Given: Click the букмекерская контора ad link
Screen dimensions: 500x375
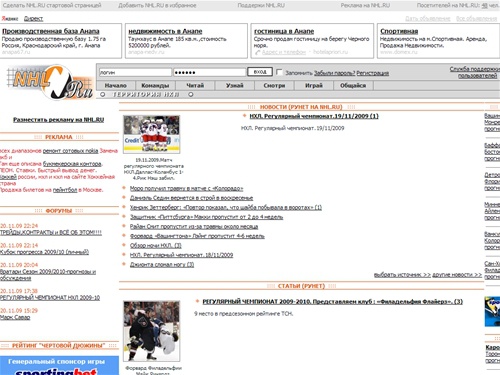Looking at the screenshot, I should click(72, 164).
